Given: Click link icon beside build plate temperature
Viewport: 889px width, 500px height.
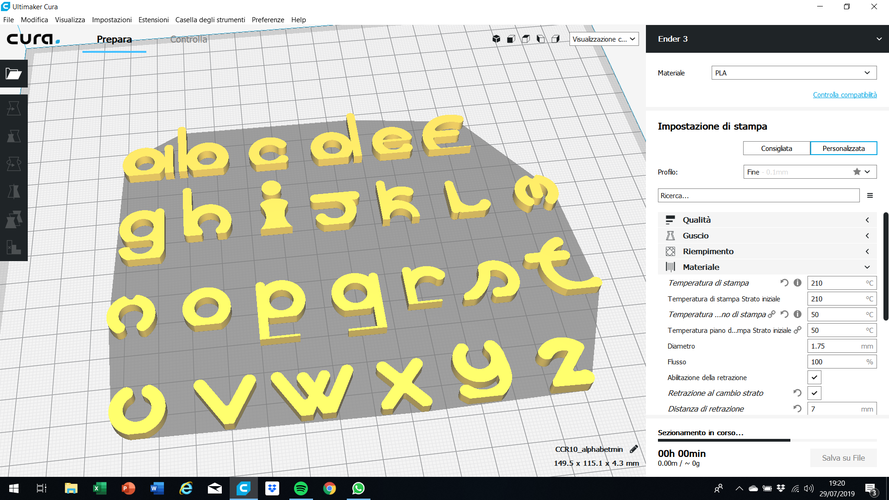Looking at the screenshot, I should click(772, 314).
